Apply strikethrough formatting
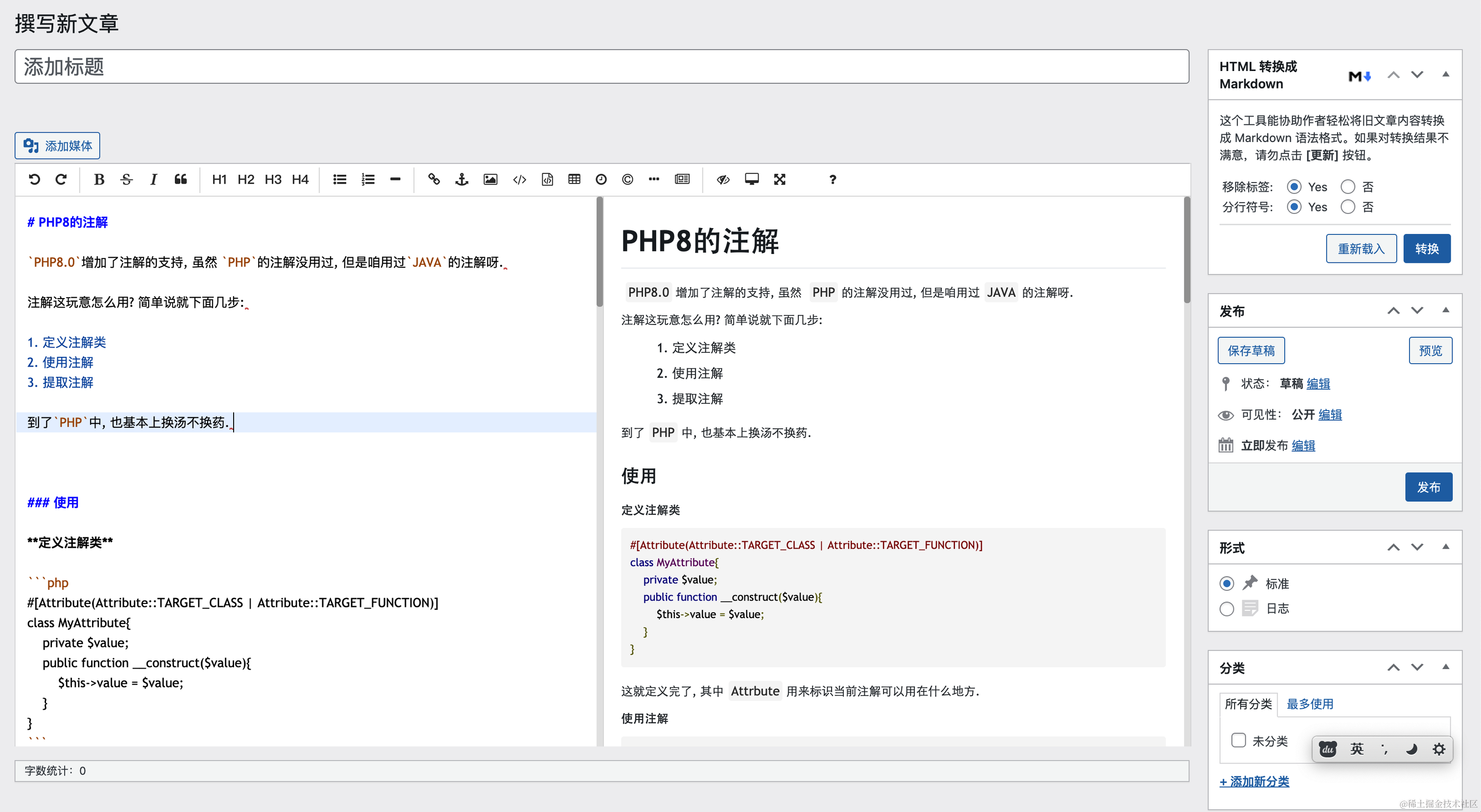 pyautogui.click(x=126, y=179)
